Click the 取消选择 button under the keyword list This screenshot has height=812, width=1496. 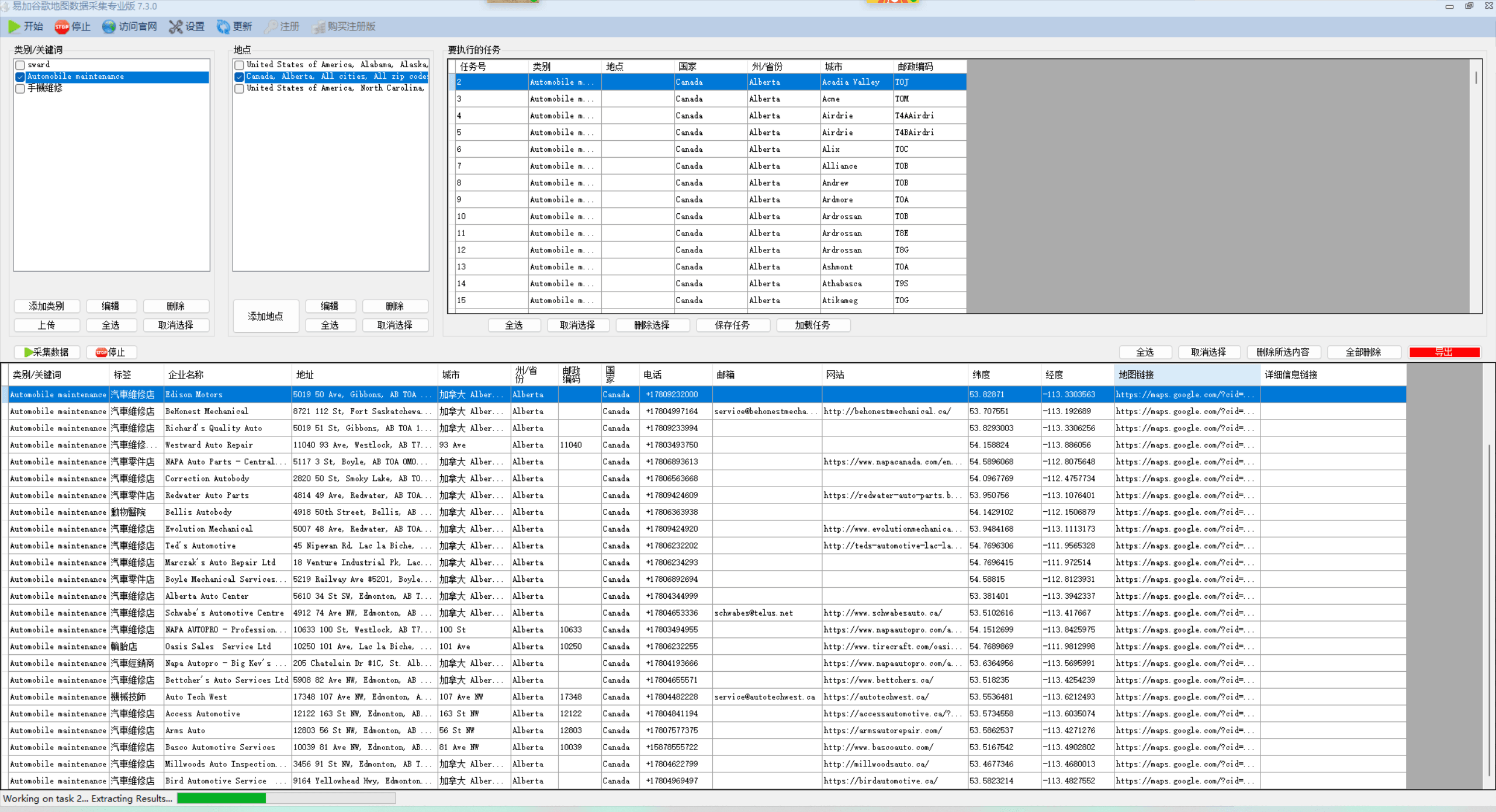click(x=176, y=325)
